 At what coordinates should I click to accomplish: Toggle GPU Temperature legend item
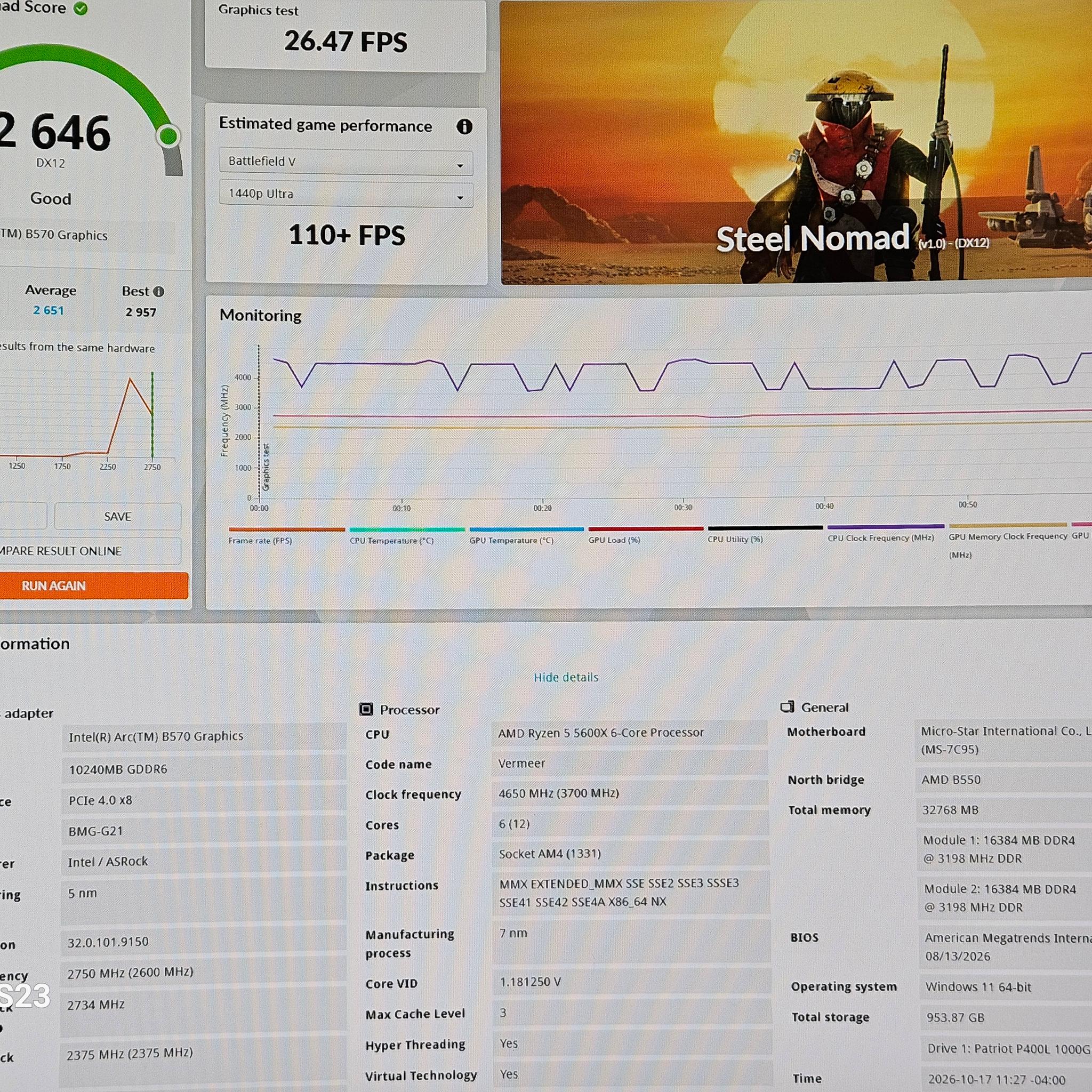point(526,535)
